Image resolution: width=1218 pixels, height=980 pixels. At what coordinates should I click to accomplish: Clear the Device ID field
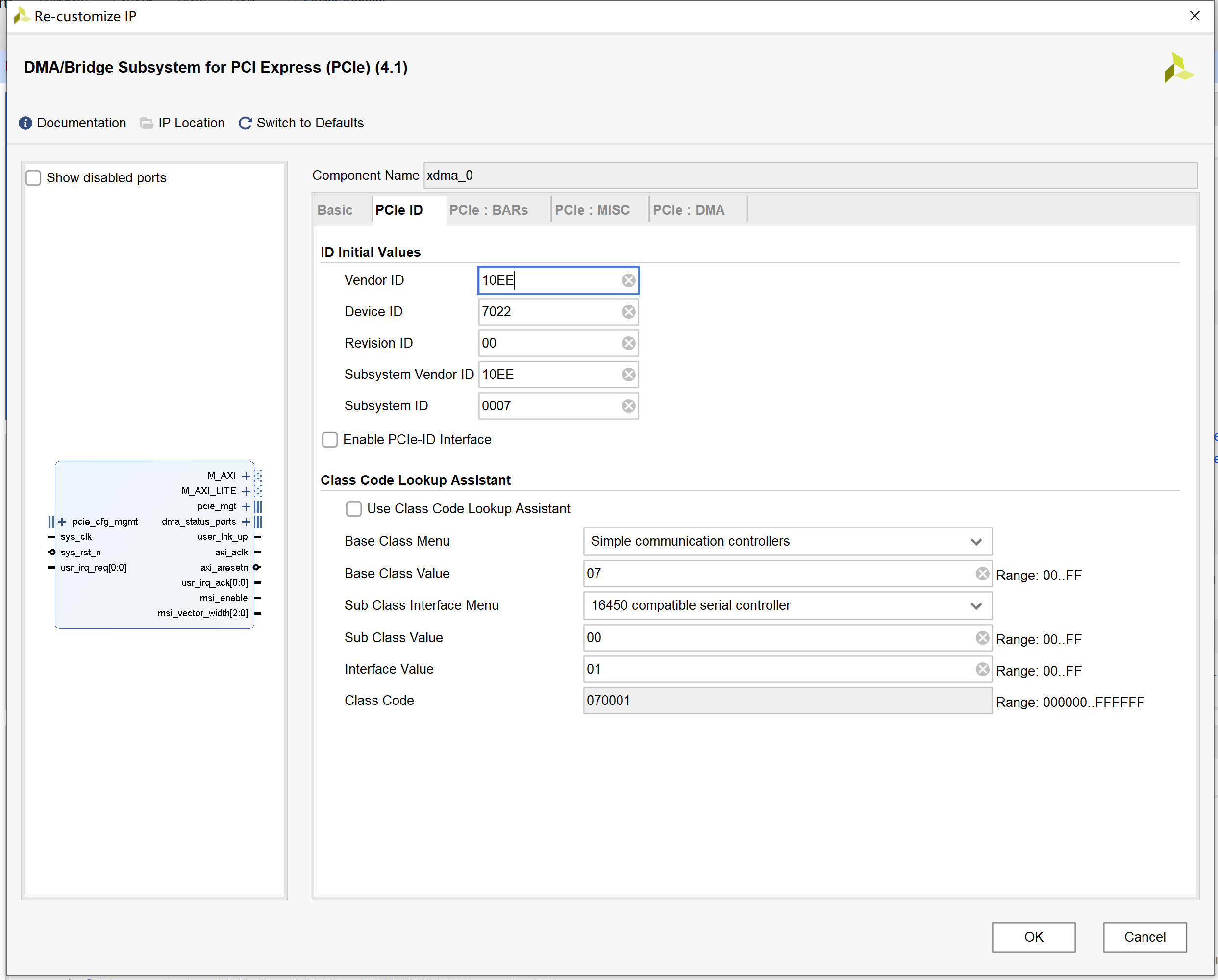pyautogui.click(x=628, y=312)
